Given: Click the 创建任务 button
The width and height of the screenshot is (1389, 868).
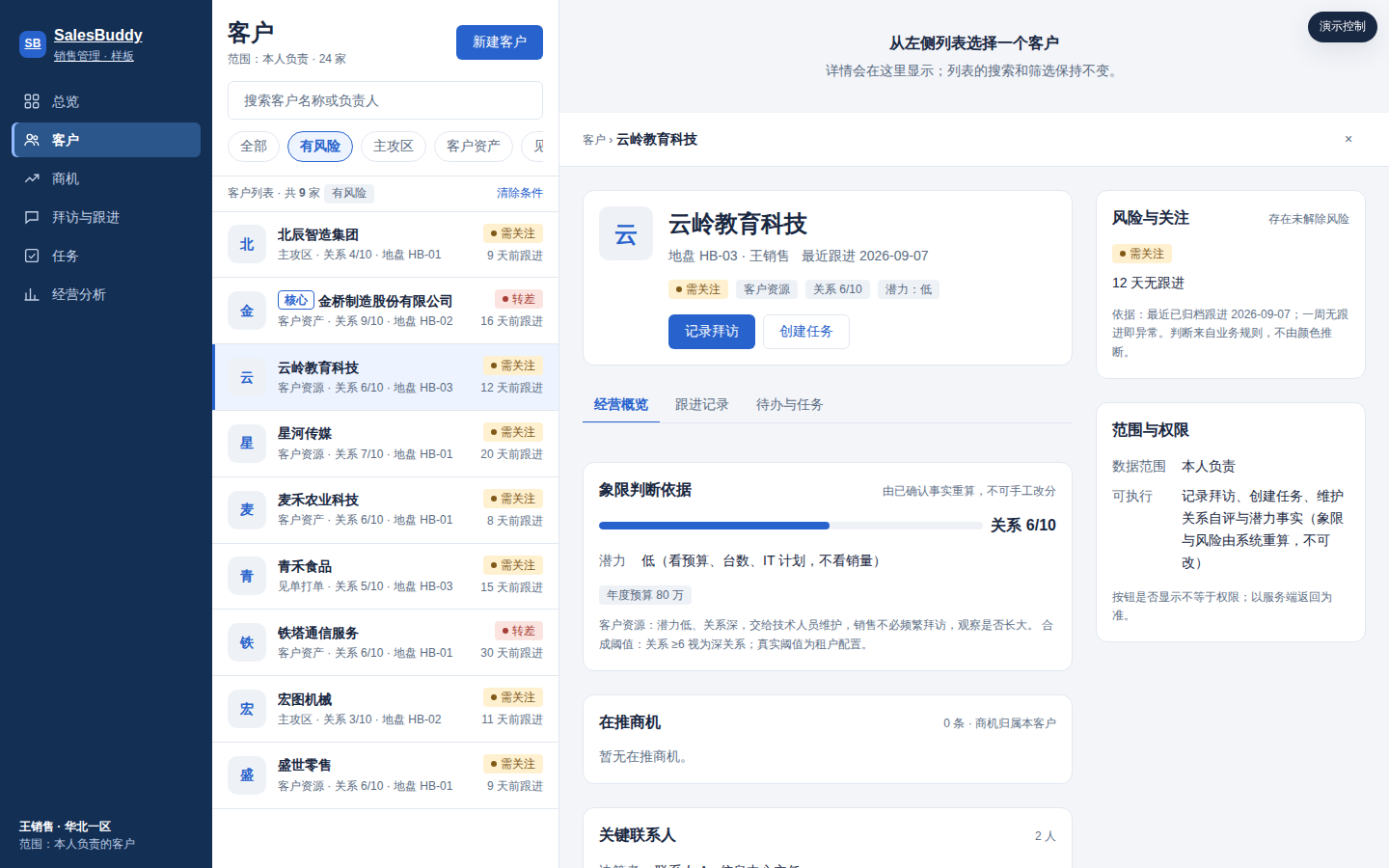Looking at the screenshot, I should 806,332.
